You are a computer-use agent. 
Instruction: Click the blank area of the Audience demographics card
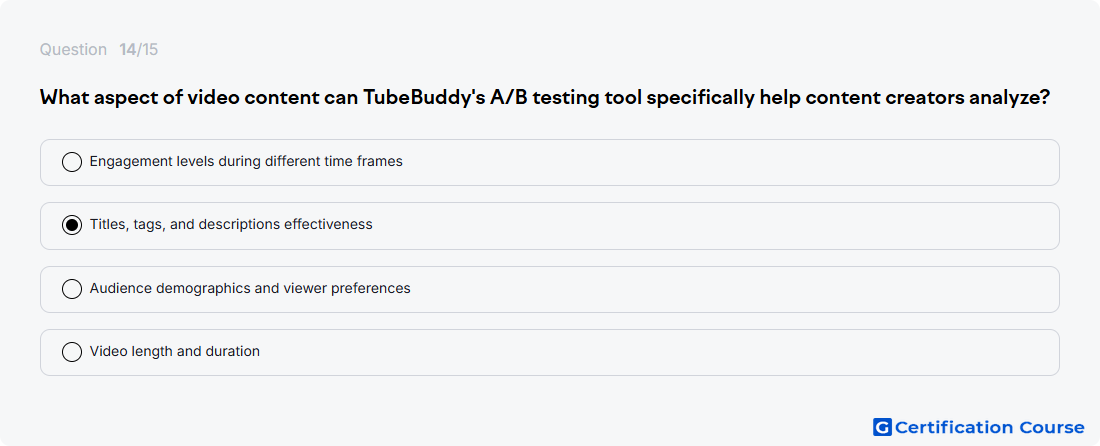pos(733,289)
